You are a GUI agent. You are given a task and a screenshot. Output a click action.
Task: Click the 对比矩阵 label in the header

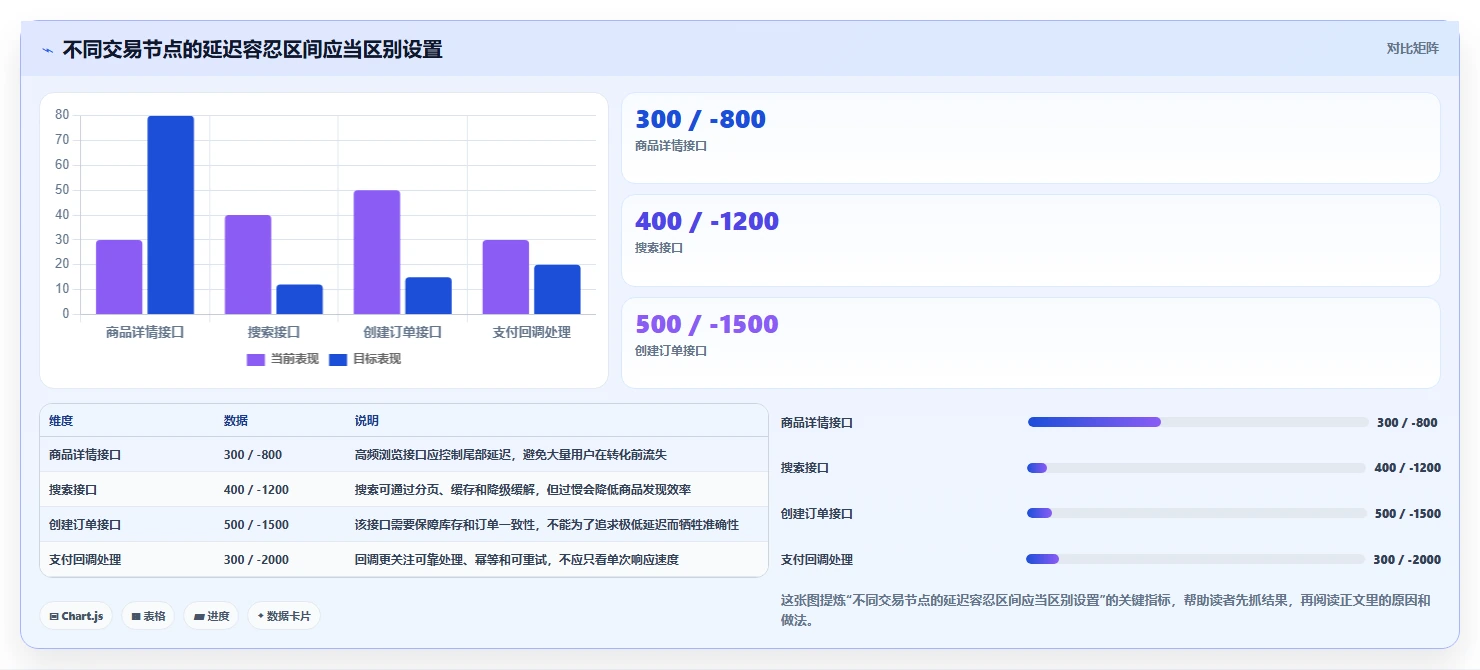[1412, 49]
